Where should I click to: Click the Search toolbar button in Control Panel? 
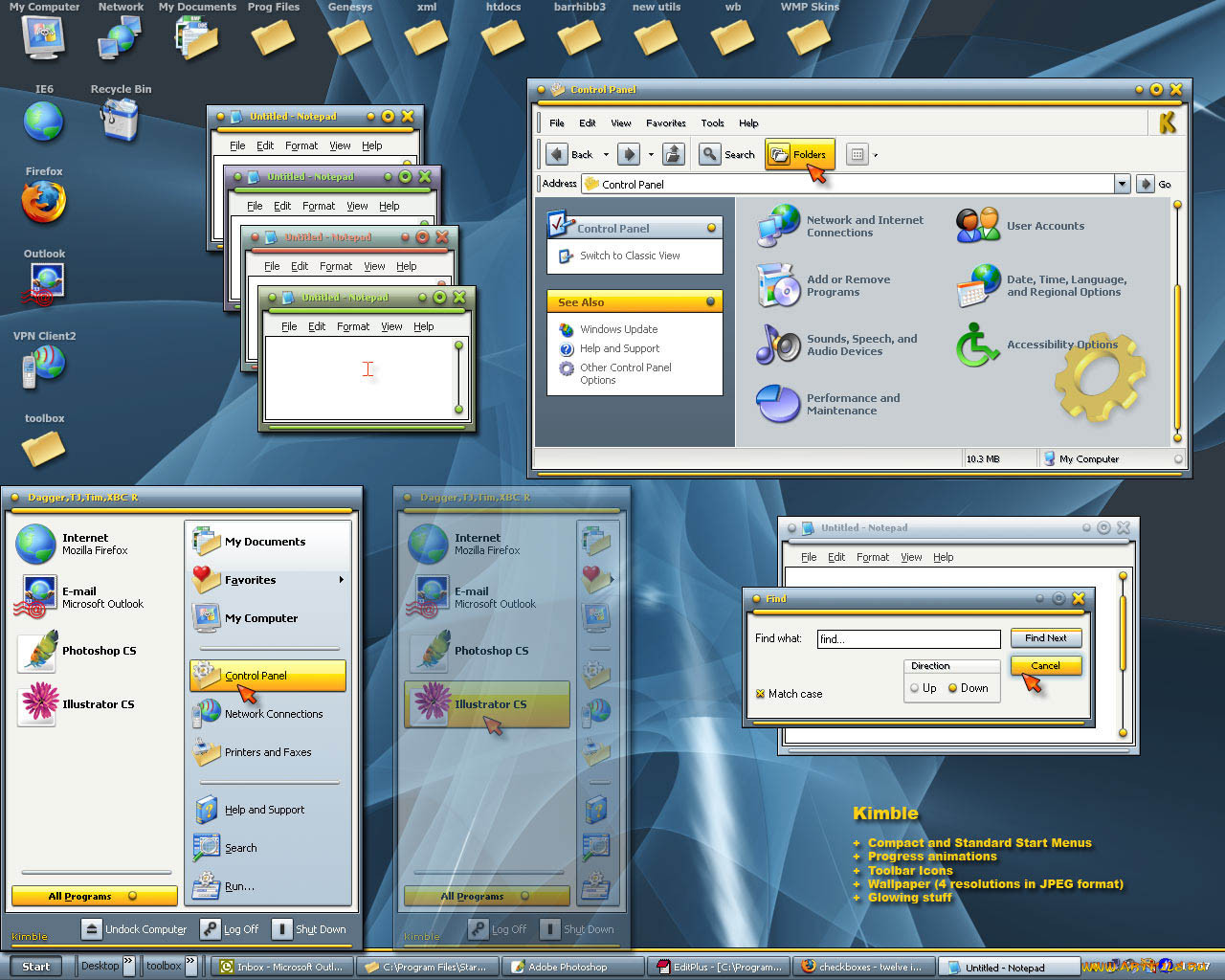[x=728, y=154]
